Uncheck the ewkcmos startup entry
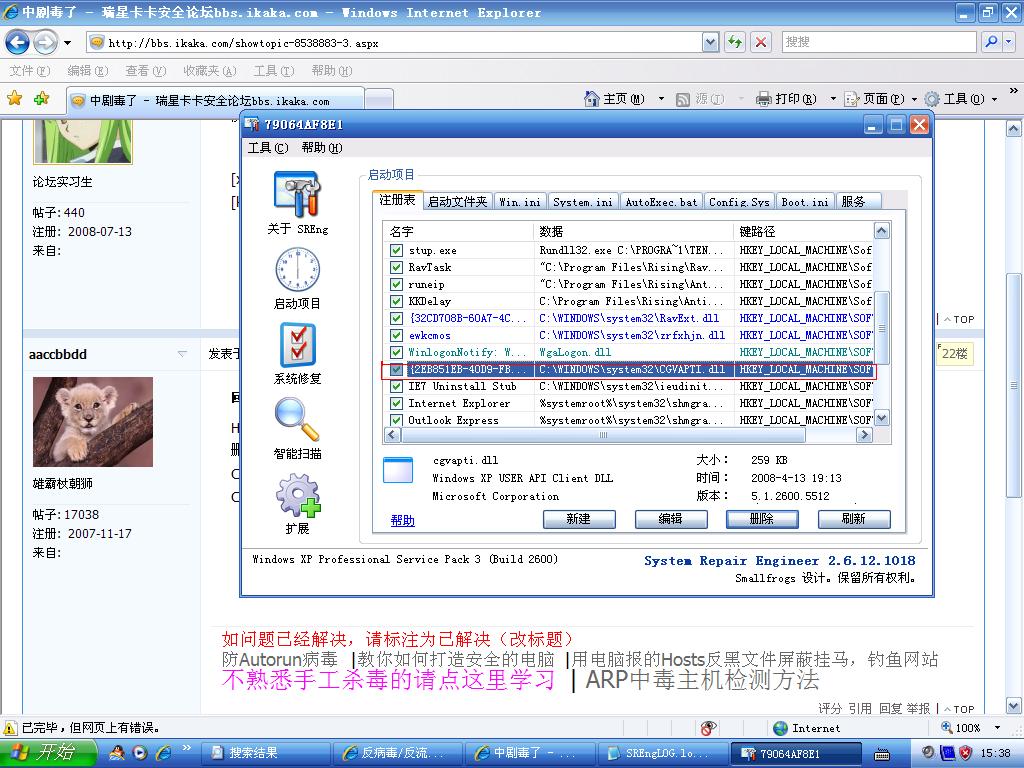1024x768 pixels. pos(396,335)
